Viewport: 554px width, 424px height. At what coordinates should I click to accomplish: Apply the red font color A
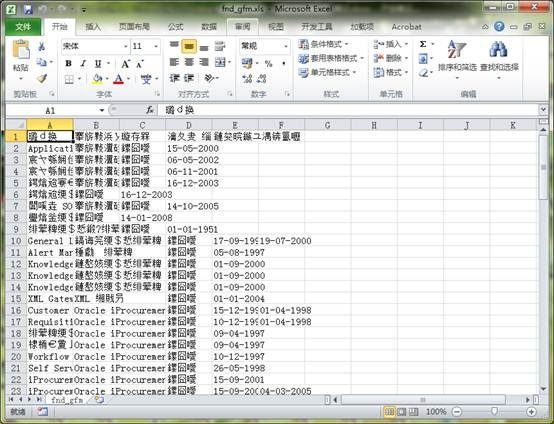point(119,79)
